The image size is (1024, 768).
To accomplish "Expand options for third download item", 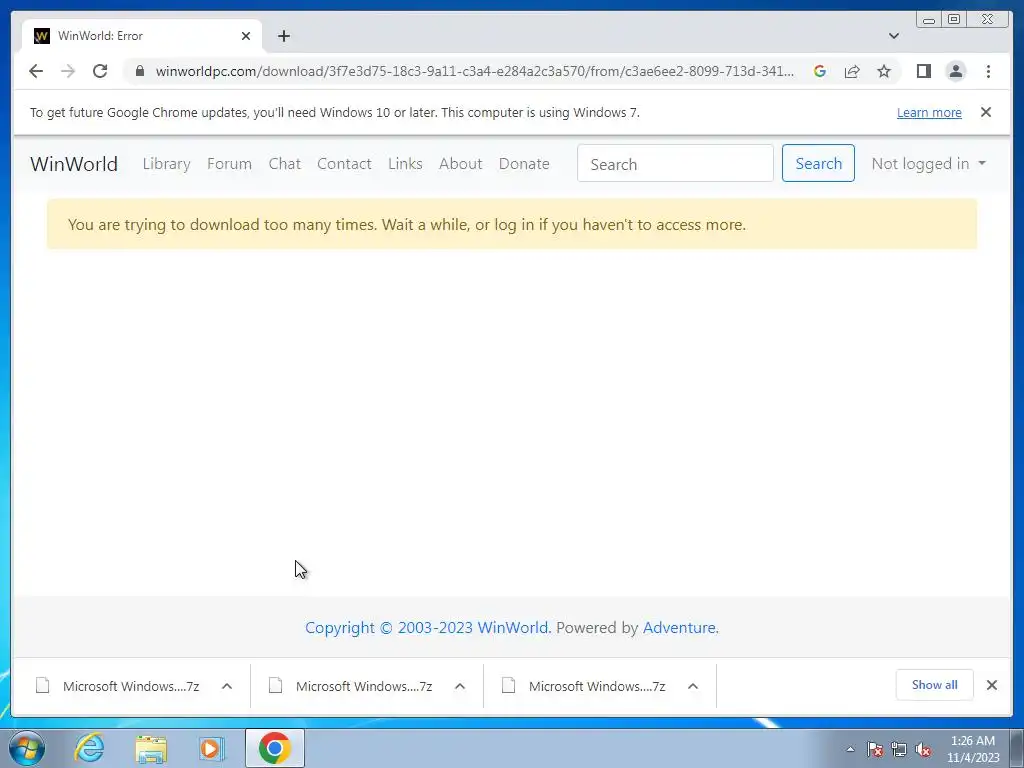I will (693, 686).
